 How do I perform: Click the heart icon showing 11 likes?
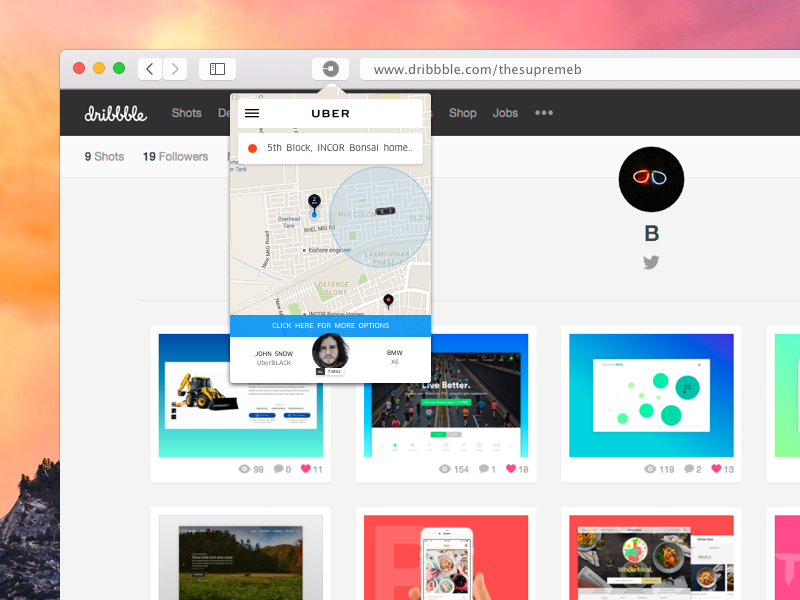(306, 468)
